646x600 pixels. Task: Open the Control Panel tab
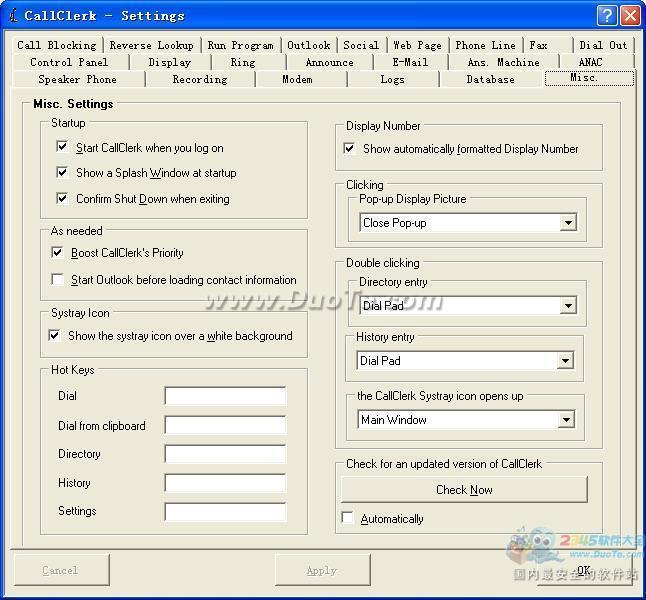[69, 62]
